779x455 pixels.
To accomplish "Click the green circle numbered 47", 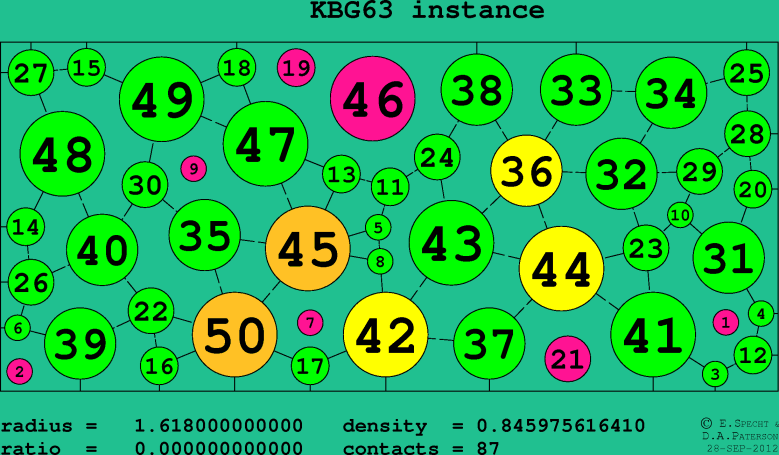I will coord(266,144).
